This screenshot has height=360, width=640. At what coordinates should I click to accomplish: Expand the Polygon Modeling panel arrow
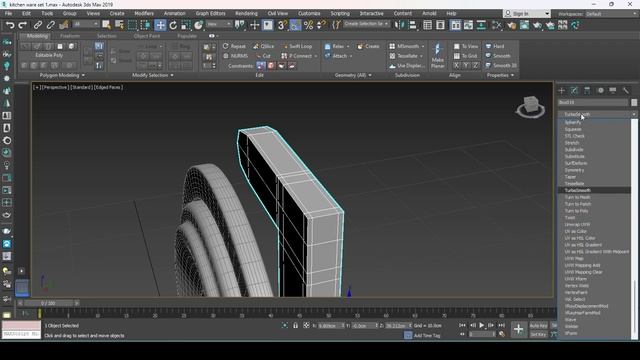pyautogui.click(x=83, y=76)
